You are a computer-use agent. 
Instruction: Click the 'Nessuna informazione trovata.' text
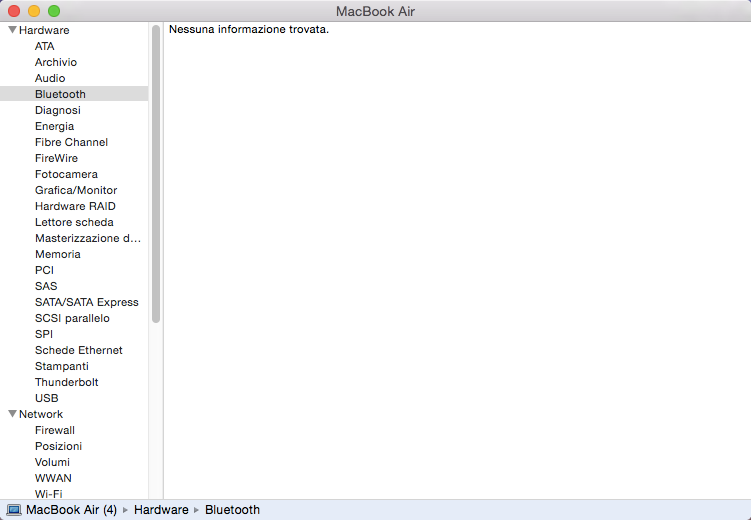(x=249, y=29)
